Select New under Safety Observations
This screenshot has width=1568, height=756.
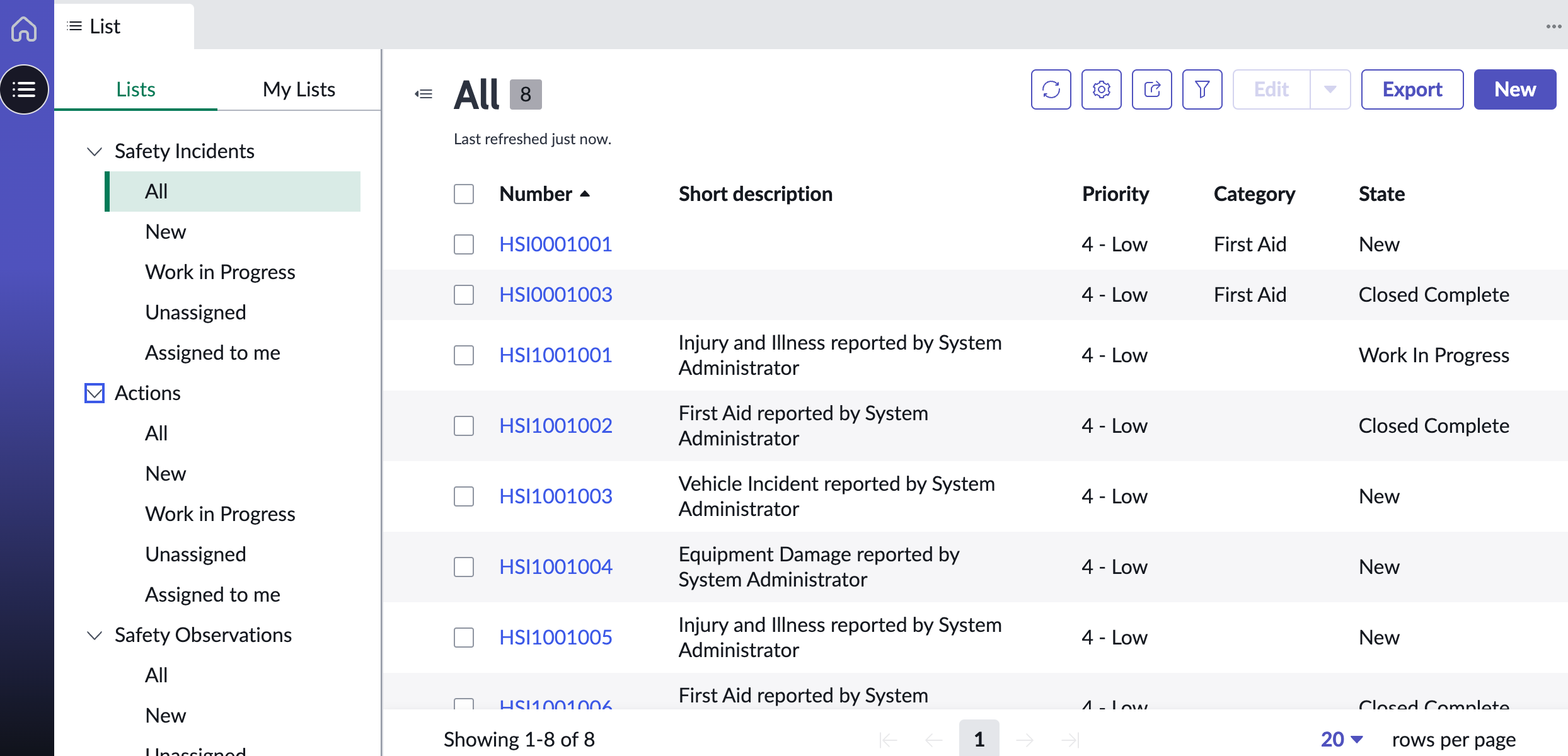click(166, 716)
